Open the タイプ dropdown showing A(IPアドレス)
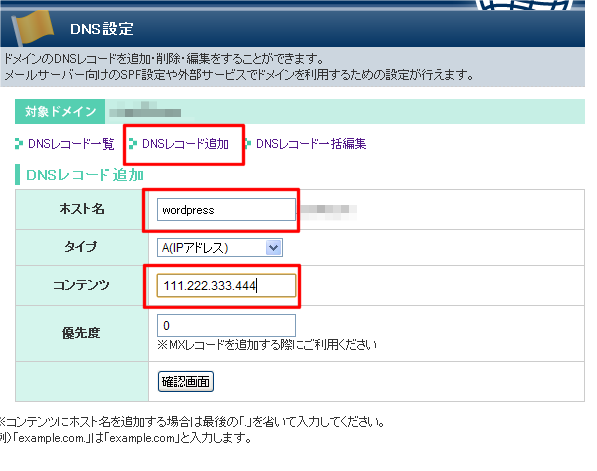 [x=220, y=248]
